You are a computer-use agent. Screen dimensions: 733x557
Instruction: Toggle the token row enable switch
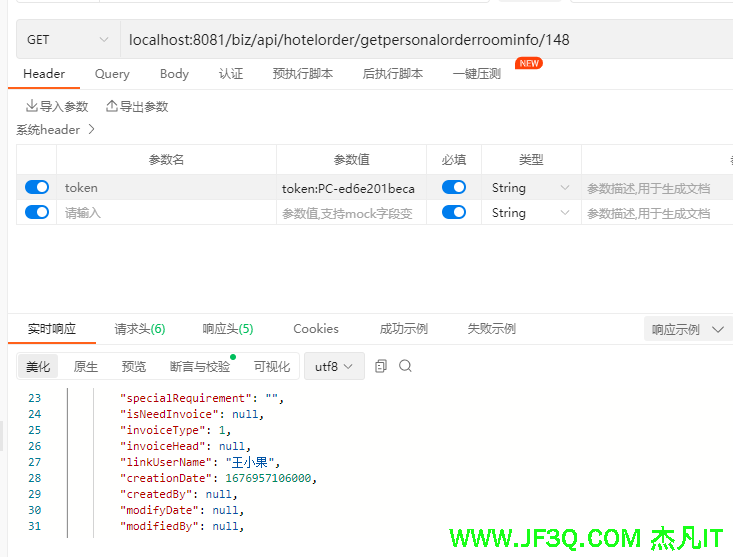(x=37, y=187)
